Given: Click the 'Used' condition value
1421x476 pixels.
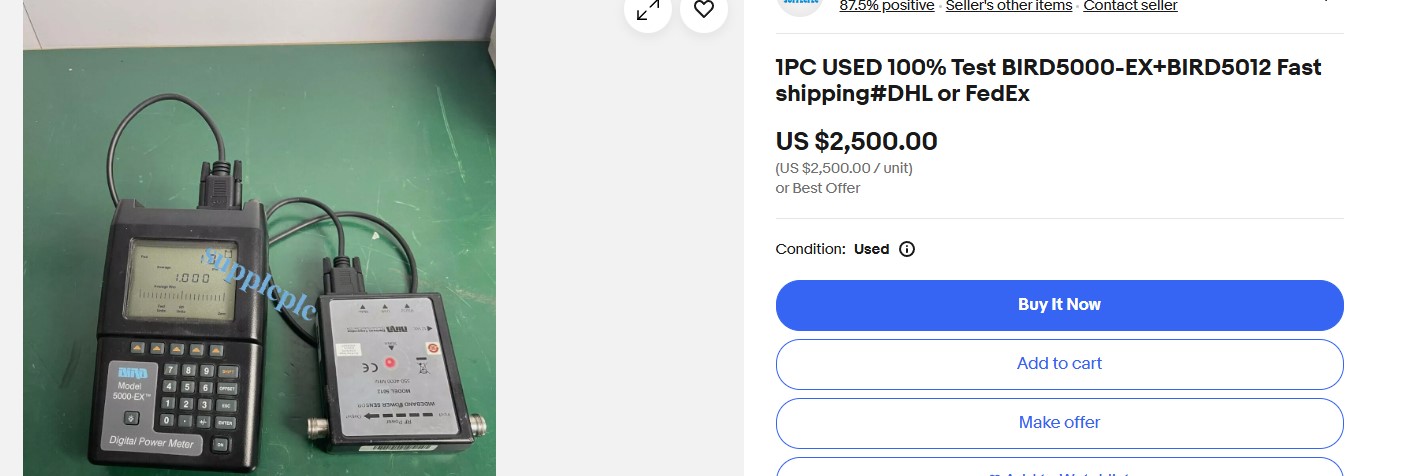Looking at the screenshot, I should (871, 249).
